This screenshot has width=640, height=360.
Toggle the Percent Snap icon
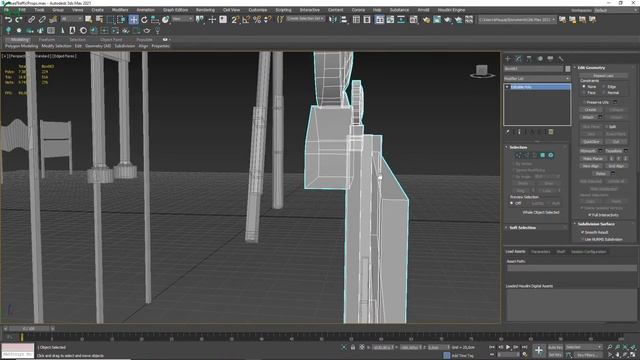tap(257, 19)
